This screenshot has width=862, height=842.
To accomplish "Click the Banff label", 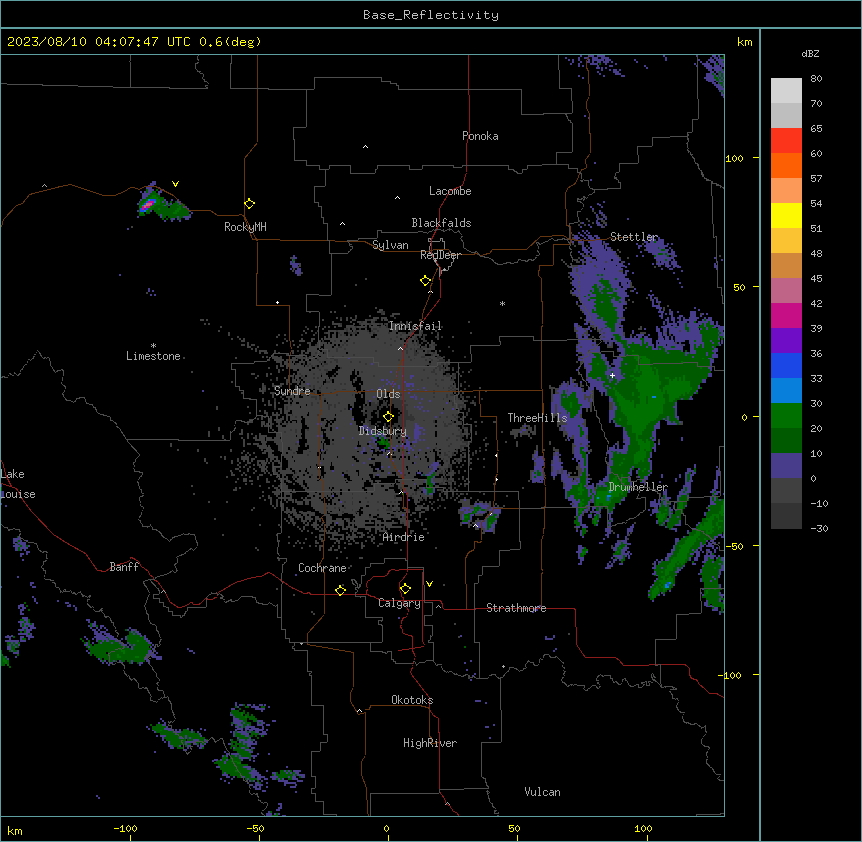I will point(124,567).
